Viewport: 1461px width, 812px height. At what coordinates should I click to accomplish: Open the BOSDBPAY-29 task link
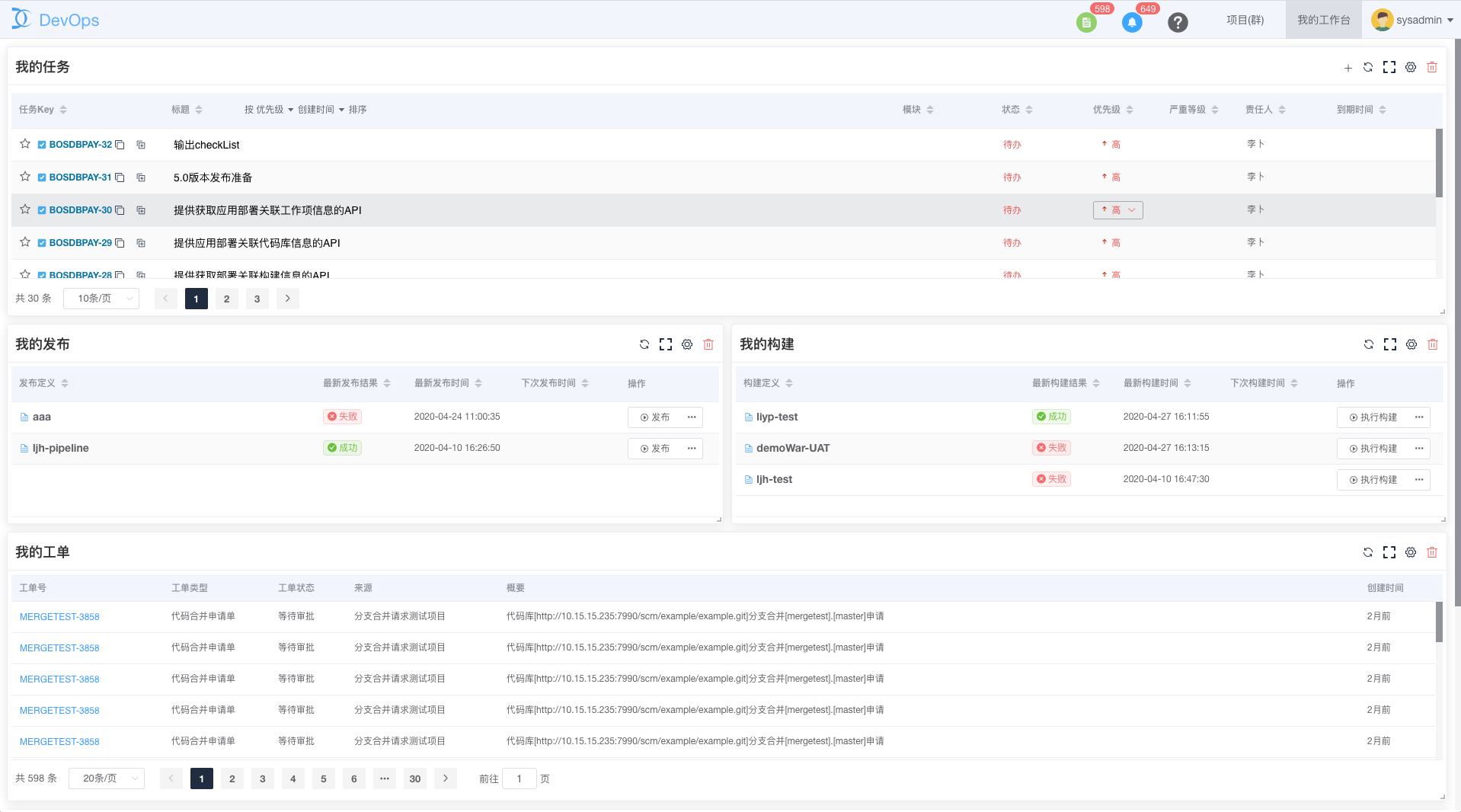[81, 243]
